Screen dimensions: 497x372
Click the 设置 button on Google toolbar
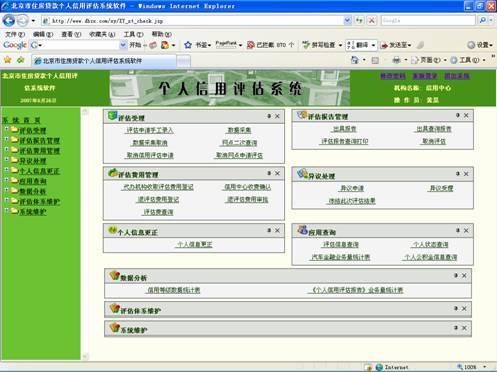480,45
